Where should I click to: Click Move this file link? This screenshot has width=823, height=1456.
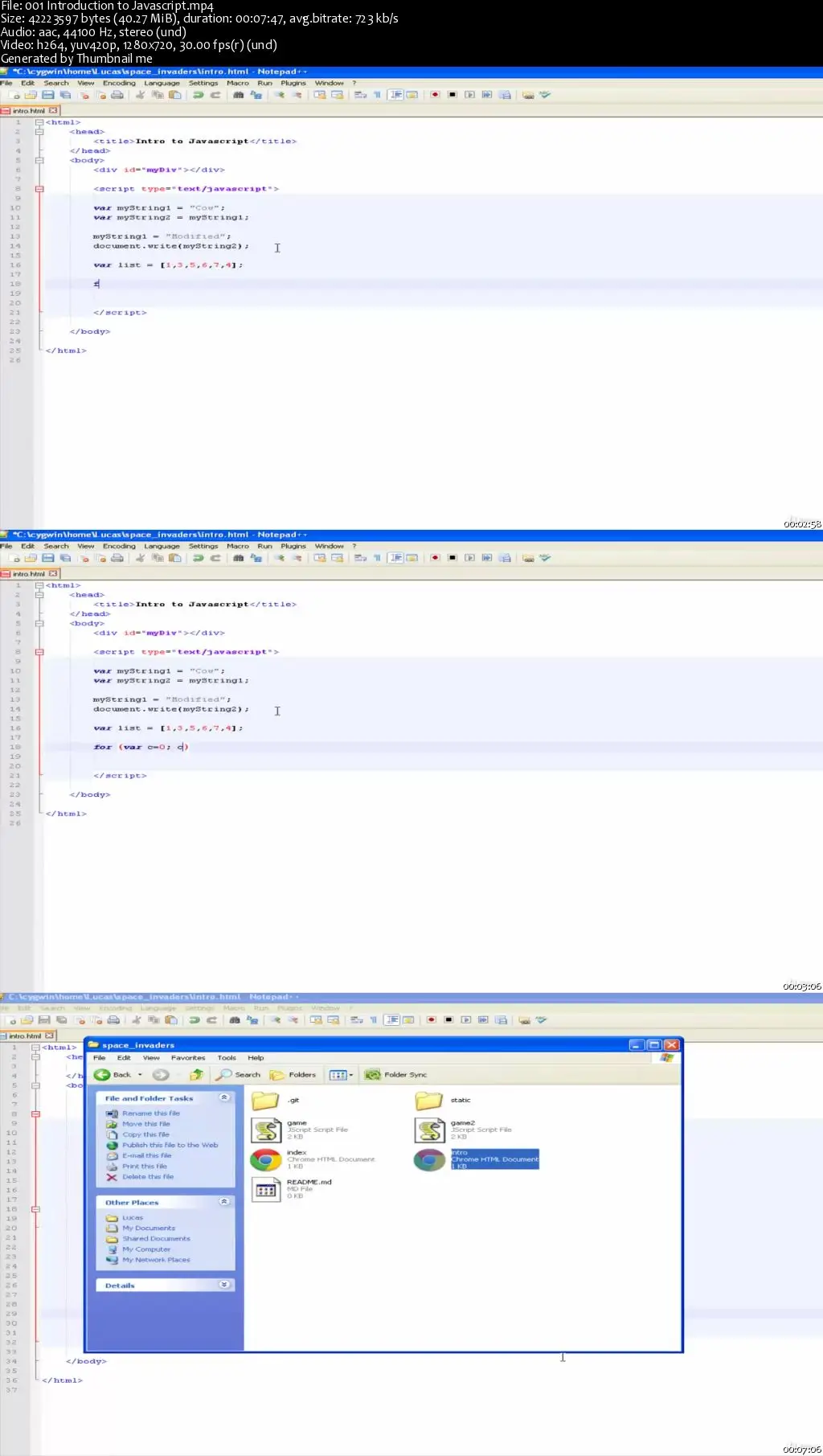tap(146, 1124)
